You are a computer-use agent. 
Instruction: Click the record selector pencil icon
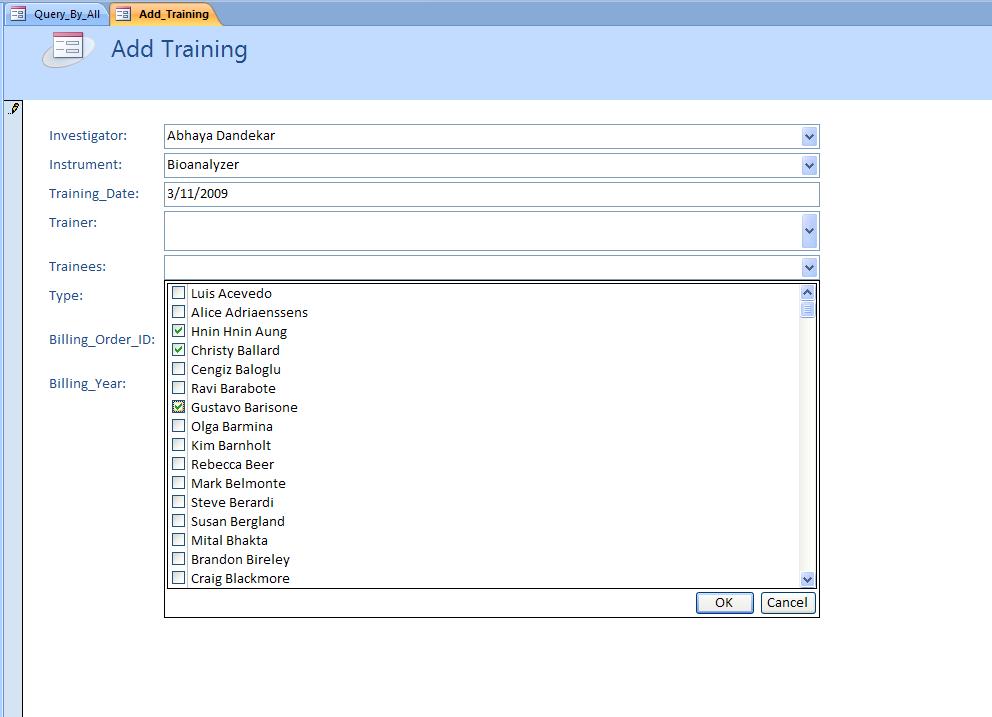[14, 109]
